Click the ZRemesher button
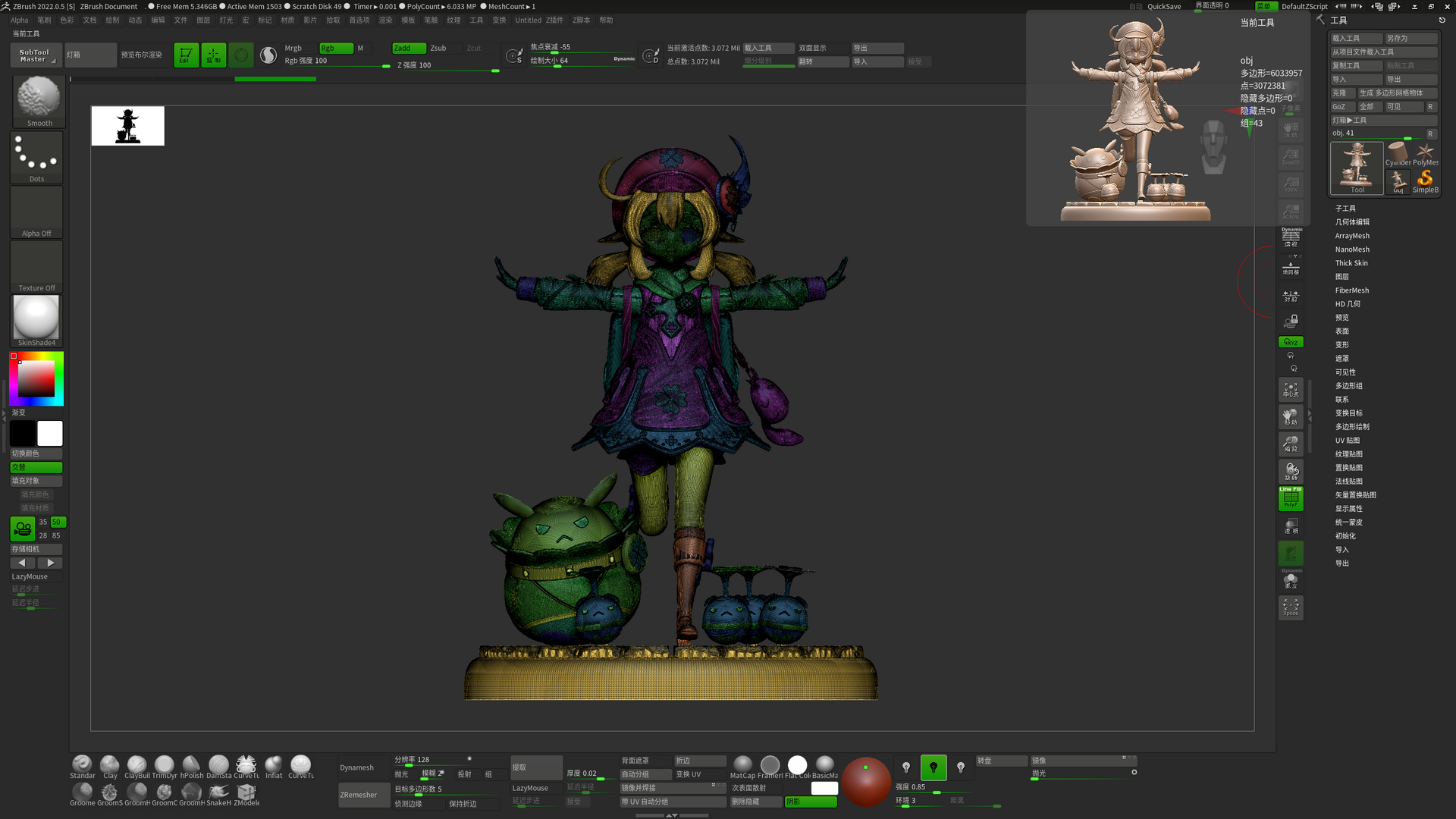This screenshot has width=1456, height=819. [363, 795]
